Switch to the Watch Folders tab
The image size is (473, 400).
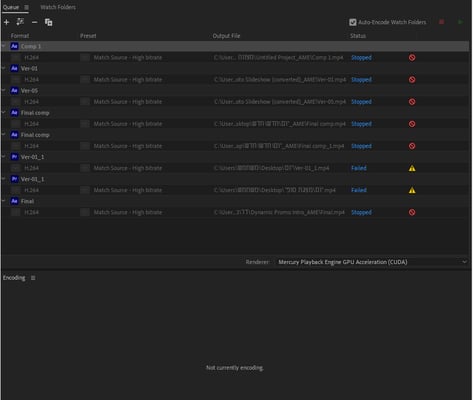point(58,7)
